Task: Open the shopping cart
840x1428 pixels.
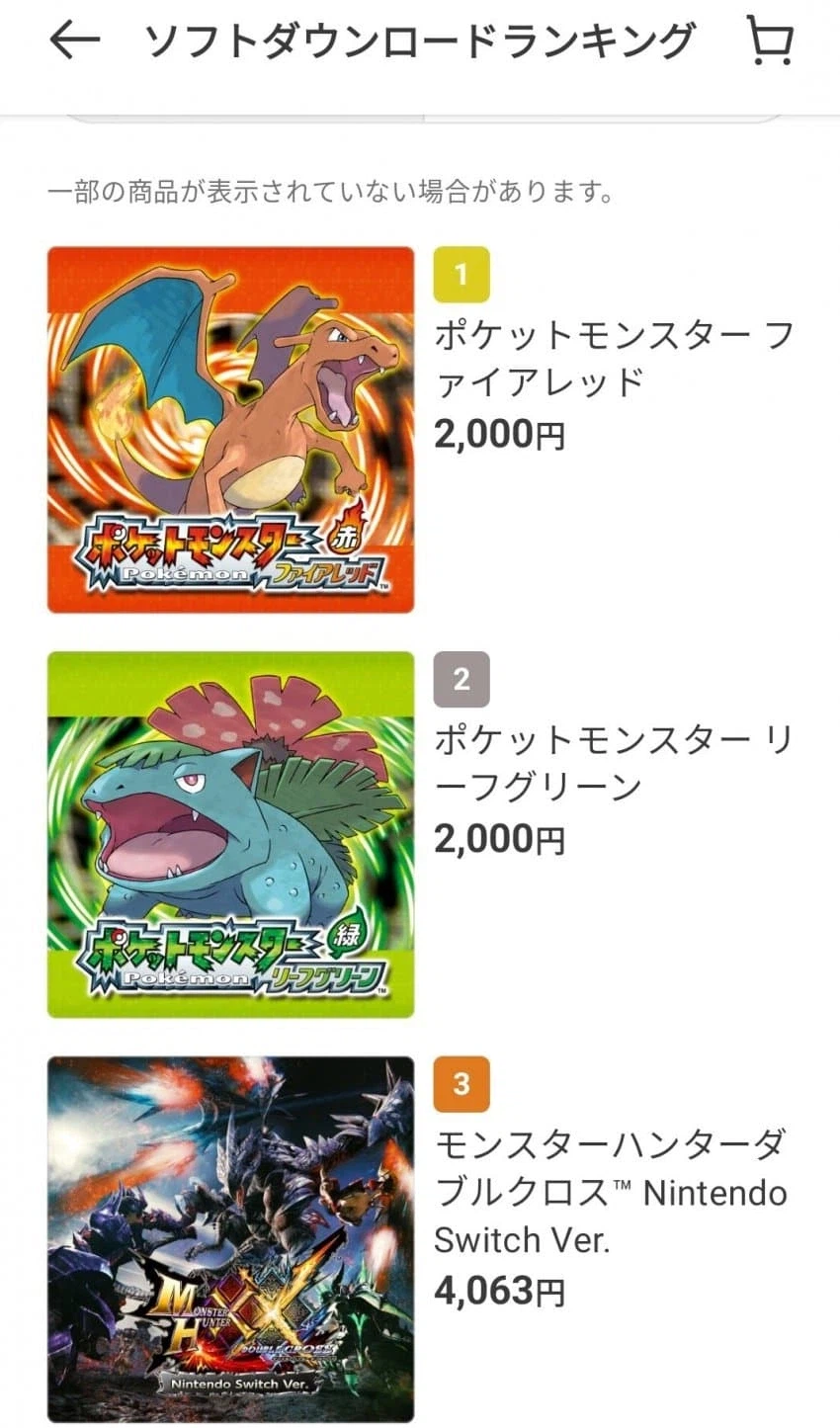Action: [769, 42]
